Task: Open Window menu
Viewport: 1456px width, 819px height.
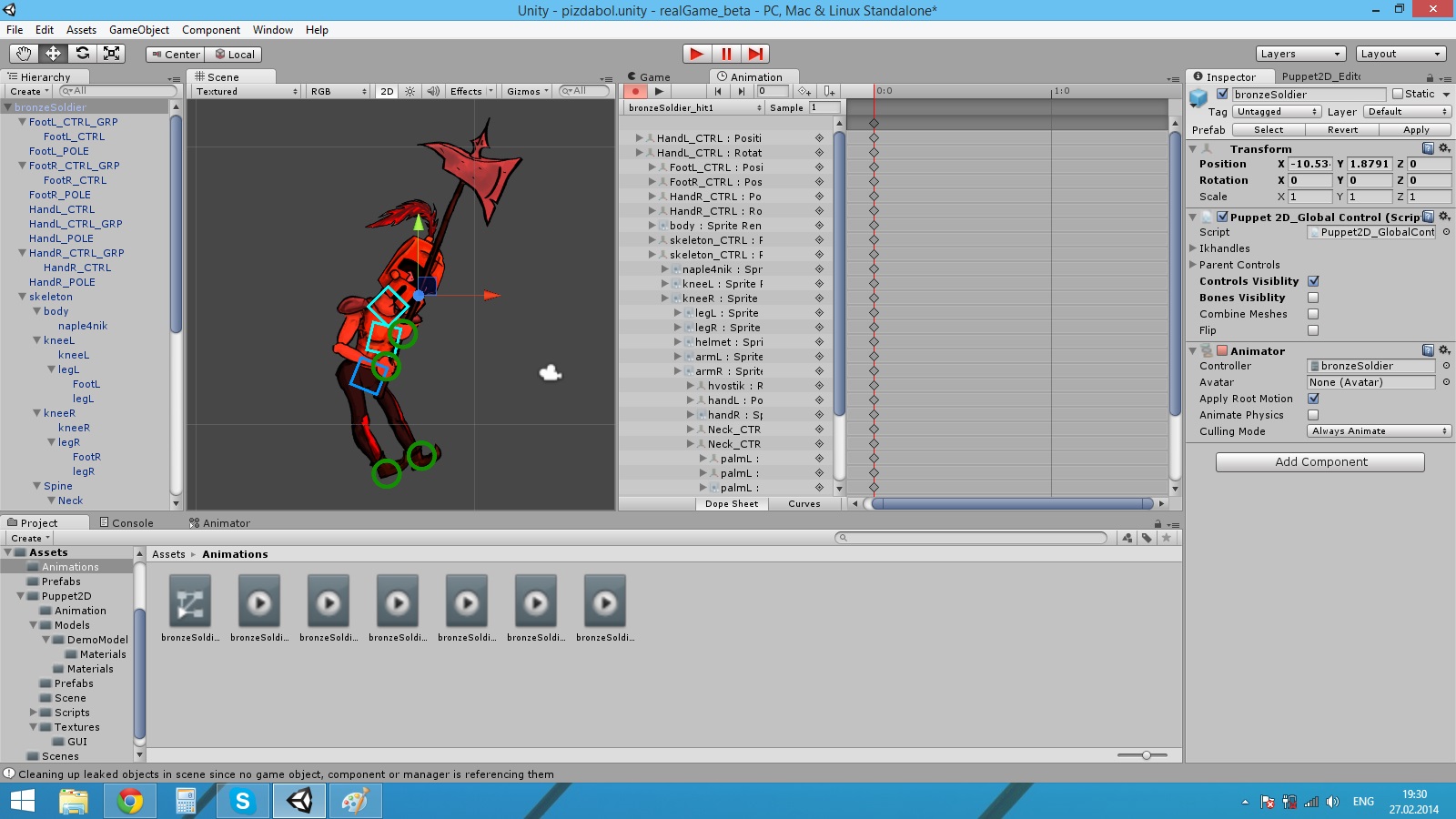Action: tap(273, 30)
